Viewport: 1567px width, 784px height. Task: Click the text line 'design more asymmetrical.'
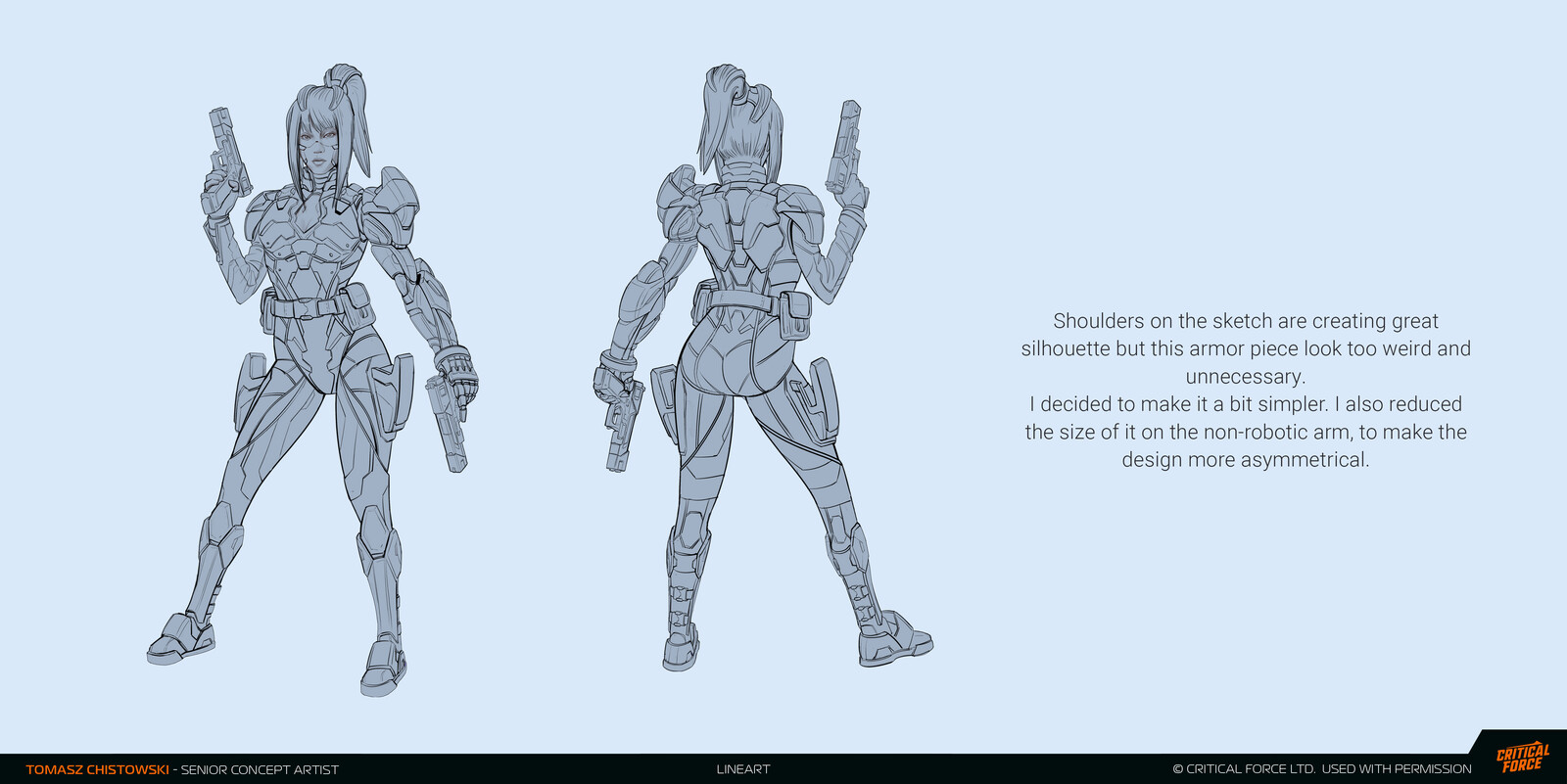1246,460
